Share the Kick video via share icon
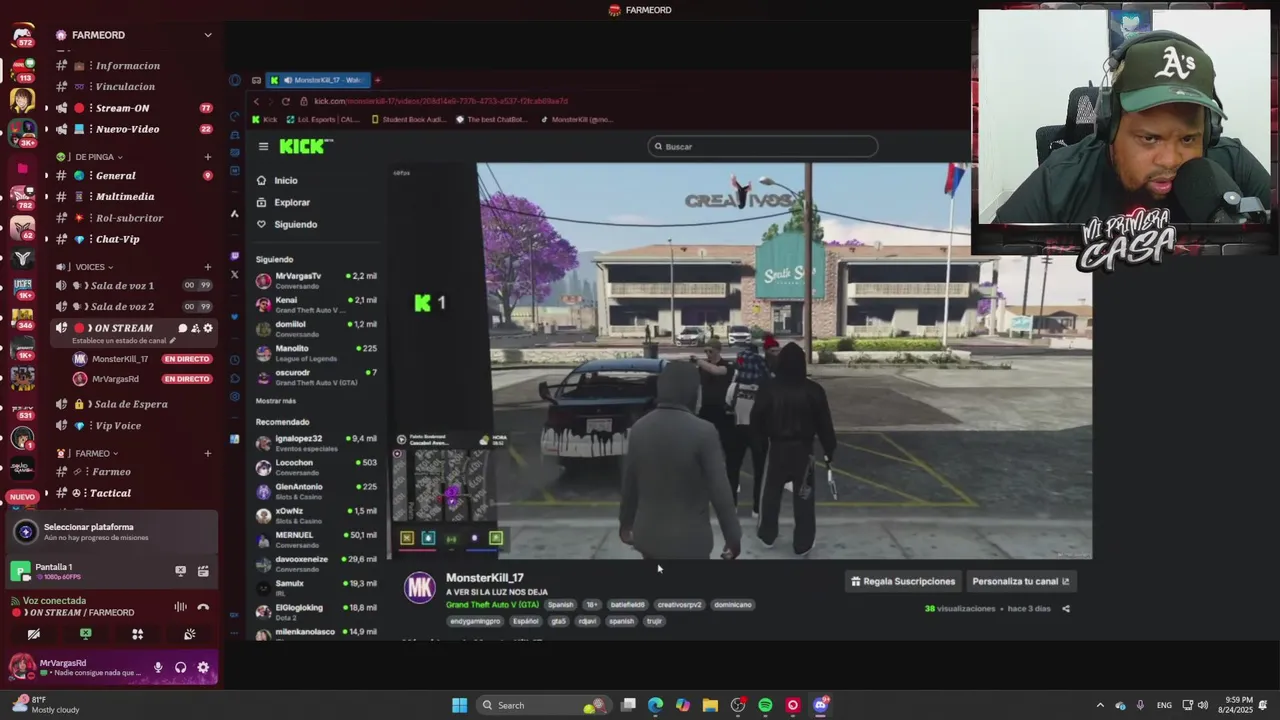Image resolution: width=1280 pixels, height=720 pixels. 1066,608
